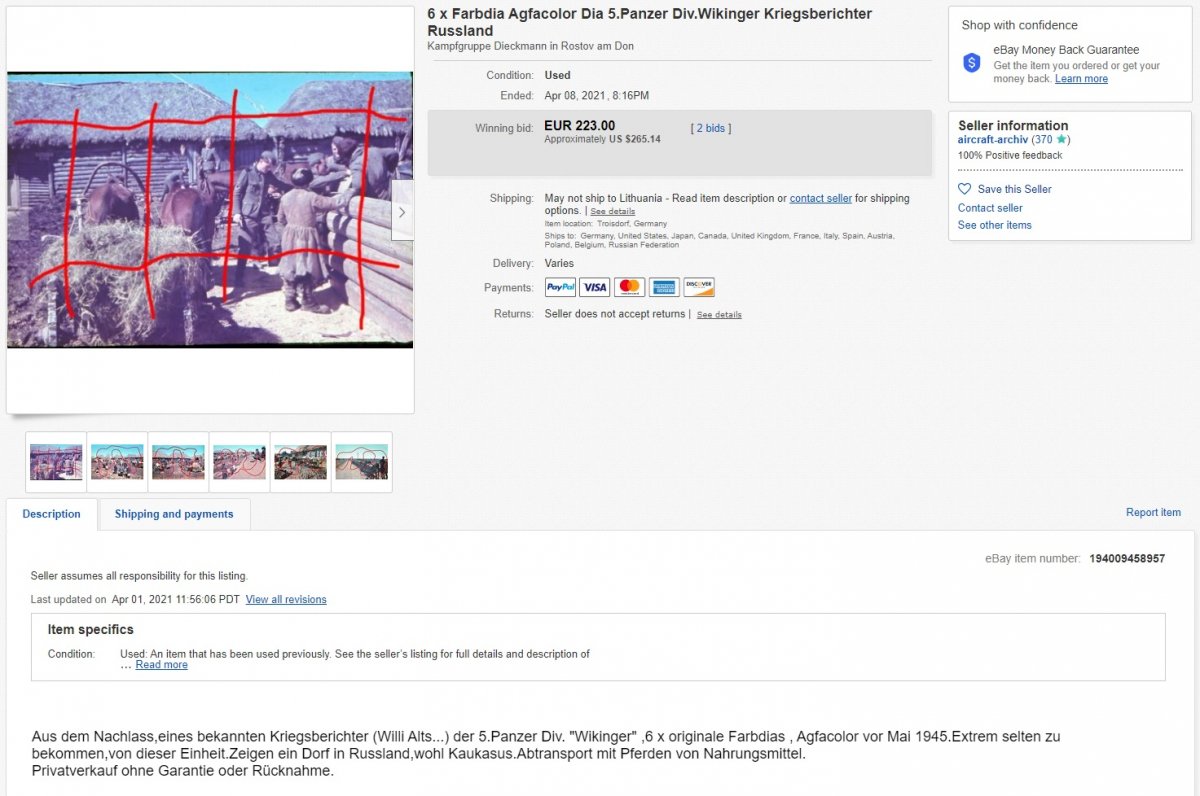1200x796 pixels.
Task: Select the Description tab
Action: [x=52, y=514]
